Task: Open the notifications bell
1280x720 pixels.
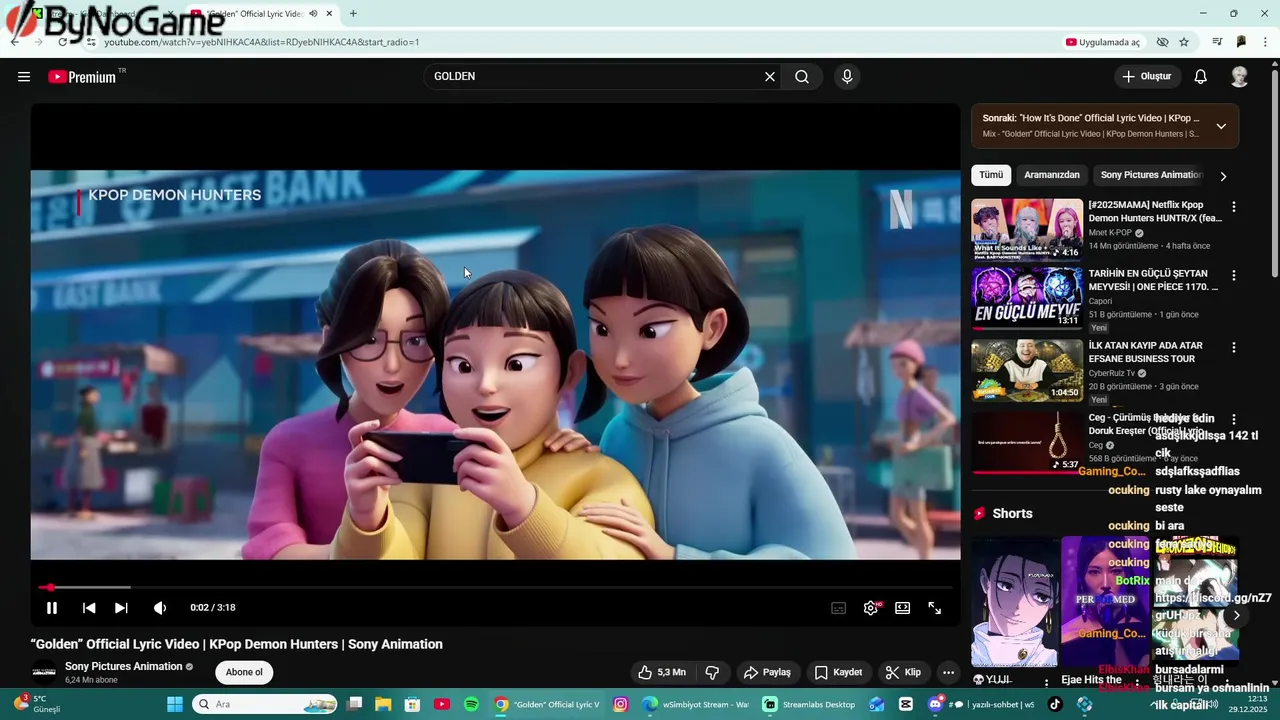Action: coord(1201,77)
